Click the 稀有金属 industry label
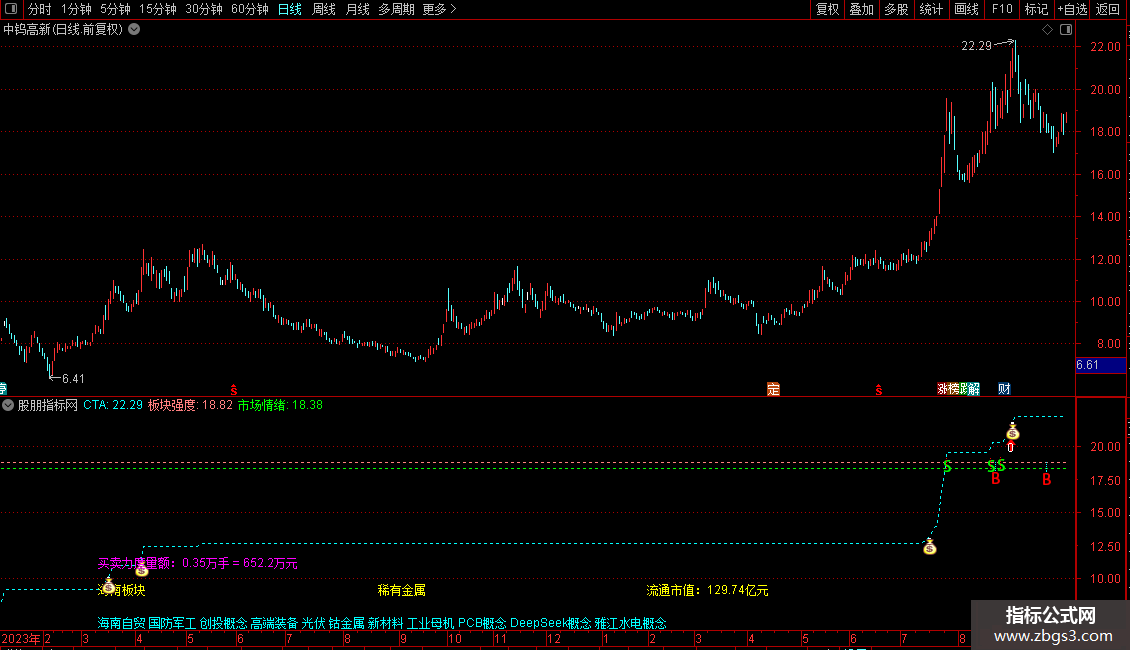 (401, 590)
